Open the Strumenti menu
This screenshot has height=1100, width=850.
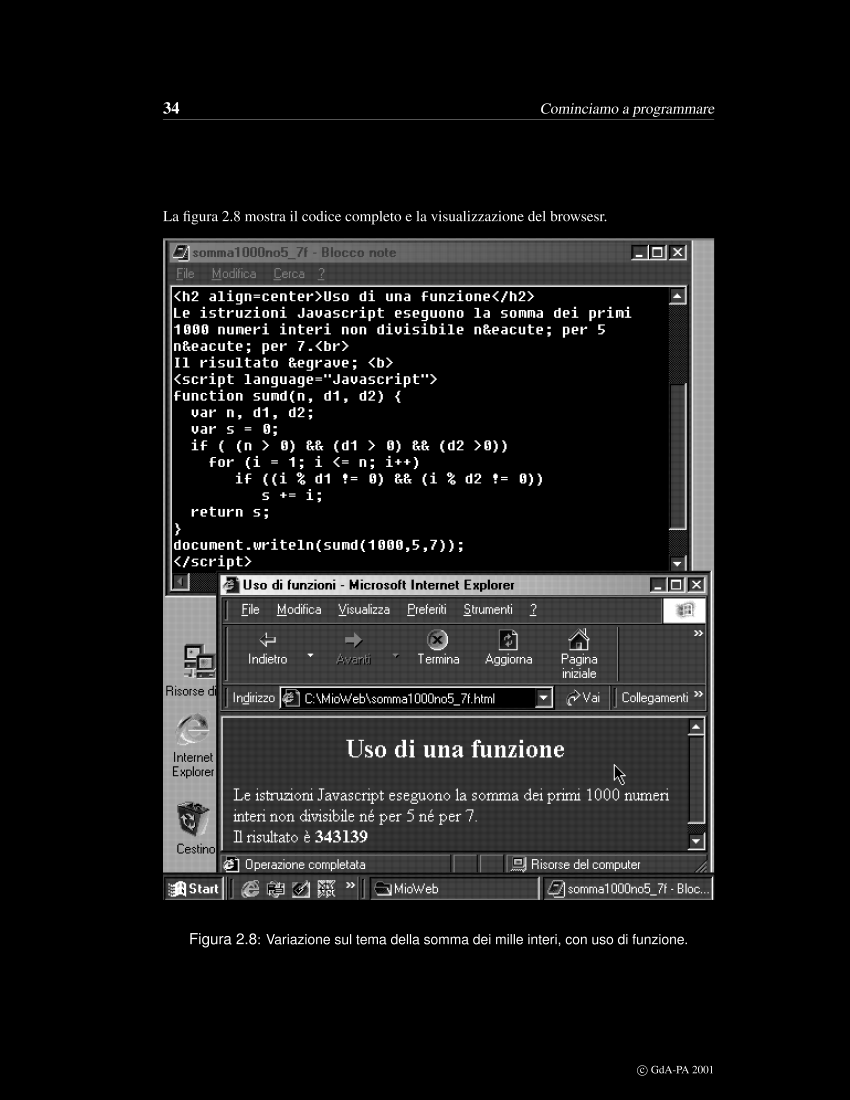click(488, 610)
